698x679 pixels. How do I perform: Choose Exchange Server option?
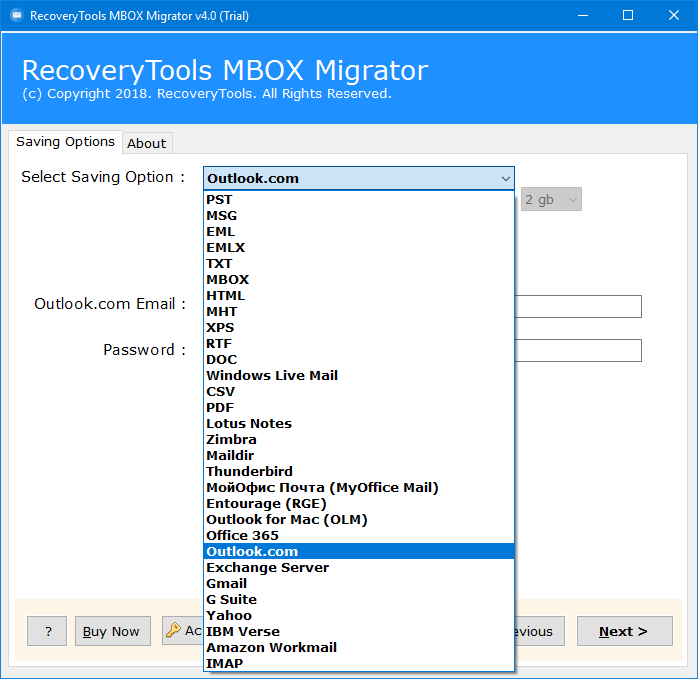(359, 567)
